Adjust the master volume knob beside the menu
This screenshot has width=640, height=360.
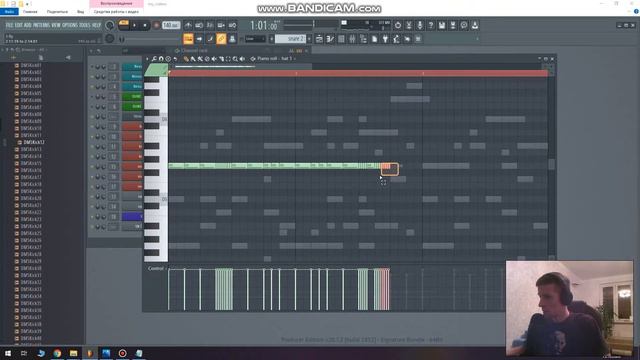tap(109, 25)
